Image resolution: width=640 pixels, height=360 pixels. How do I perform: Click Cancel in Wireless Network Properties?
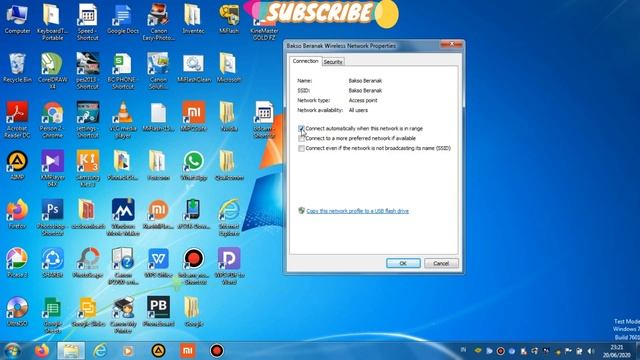[441, 263]
